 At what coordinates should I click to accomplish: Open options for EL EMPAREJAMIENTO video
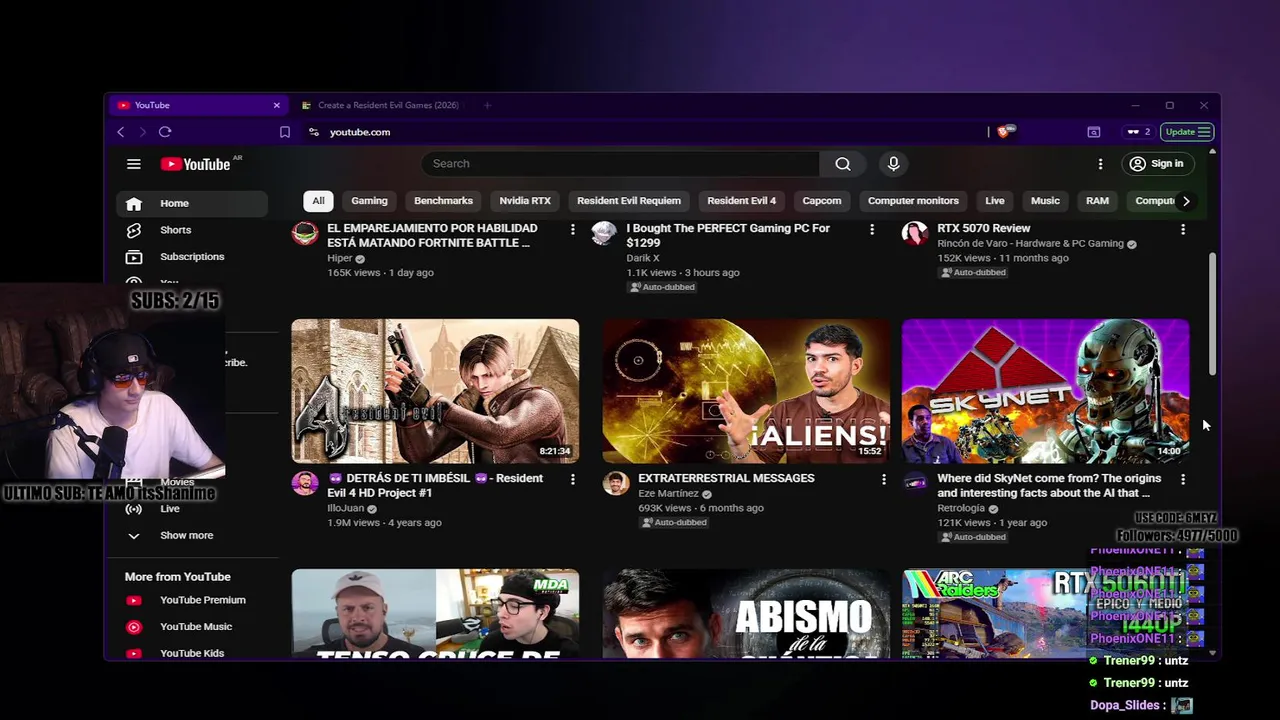[x=572, y=230]
